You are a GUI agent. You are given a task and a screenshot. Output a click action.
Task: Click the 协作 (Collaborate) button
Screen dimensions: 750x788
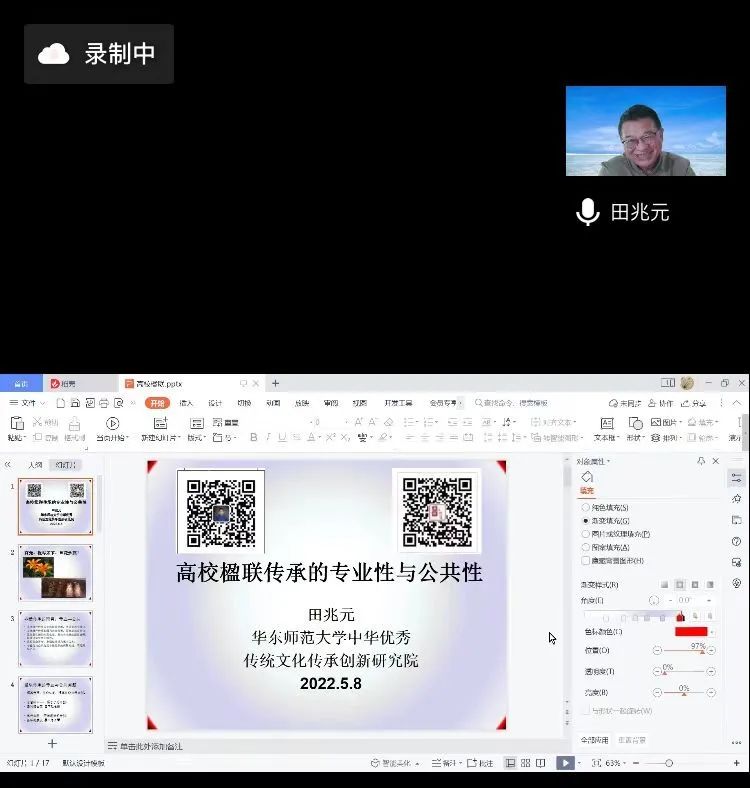[x=661, y=403]
